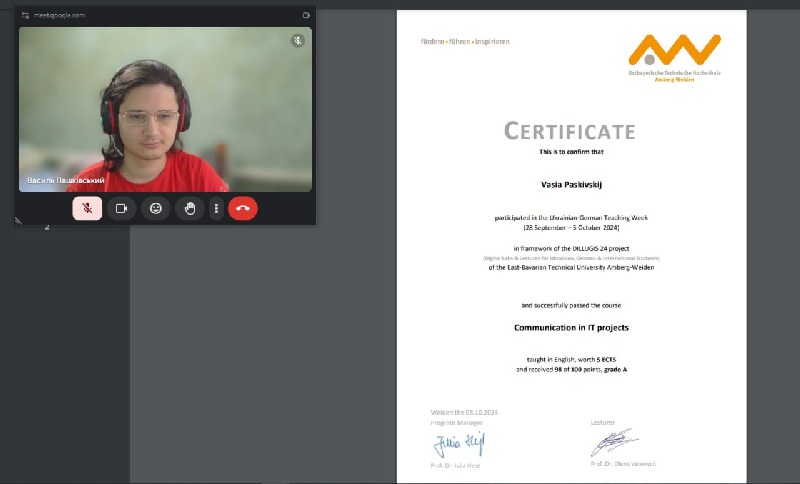Click the CERTIFICATE heading
Screen dimensions: 800x484
(569, 131)
